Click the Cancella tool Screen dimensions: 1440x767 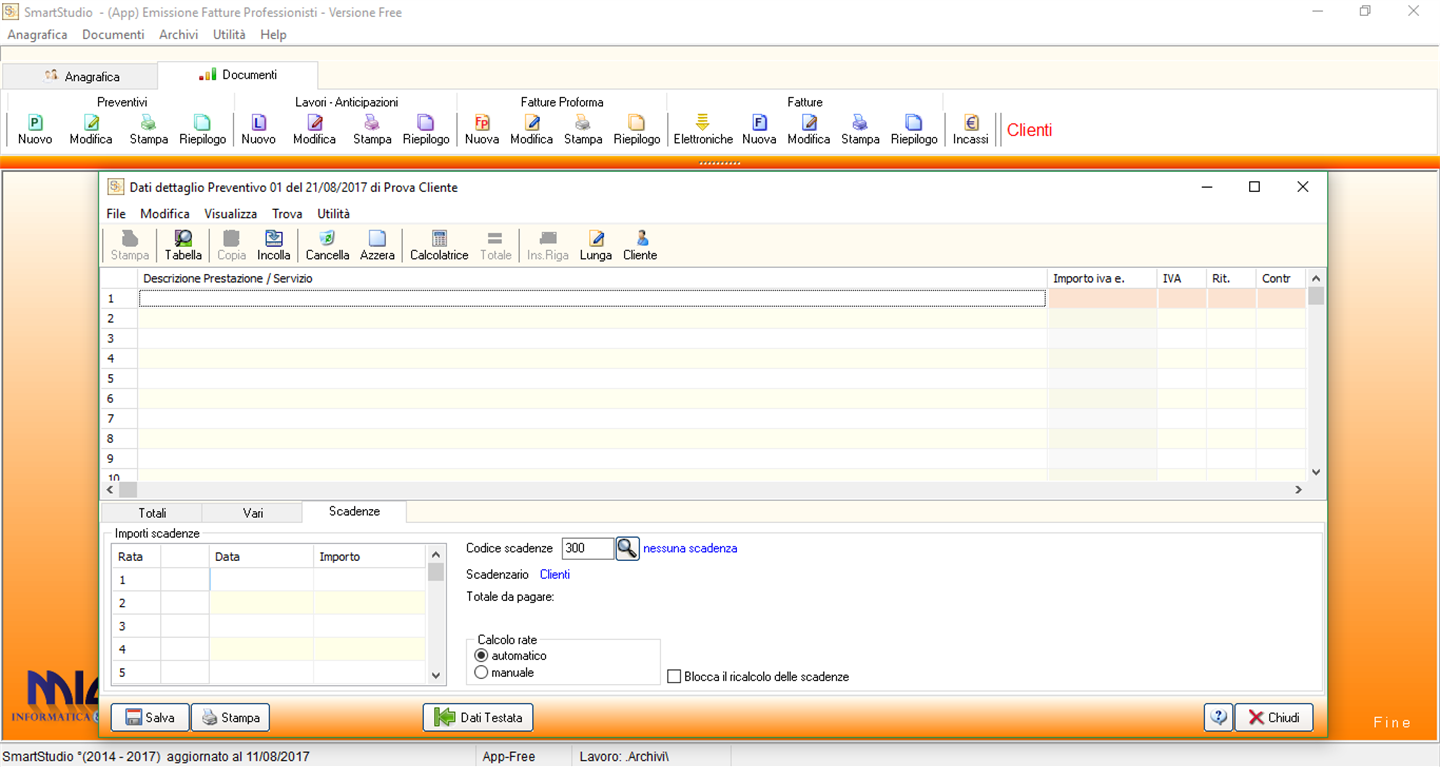327,246
